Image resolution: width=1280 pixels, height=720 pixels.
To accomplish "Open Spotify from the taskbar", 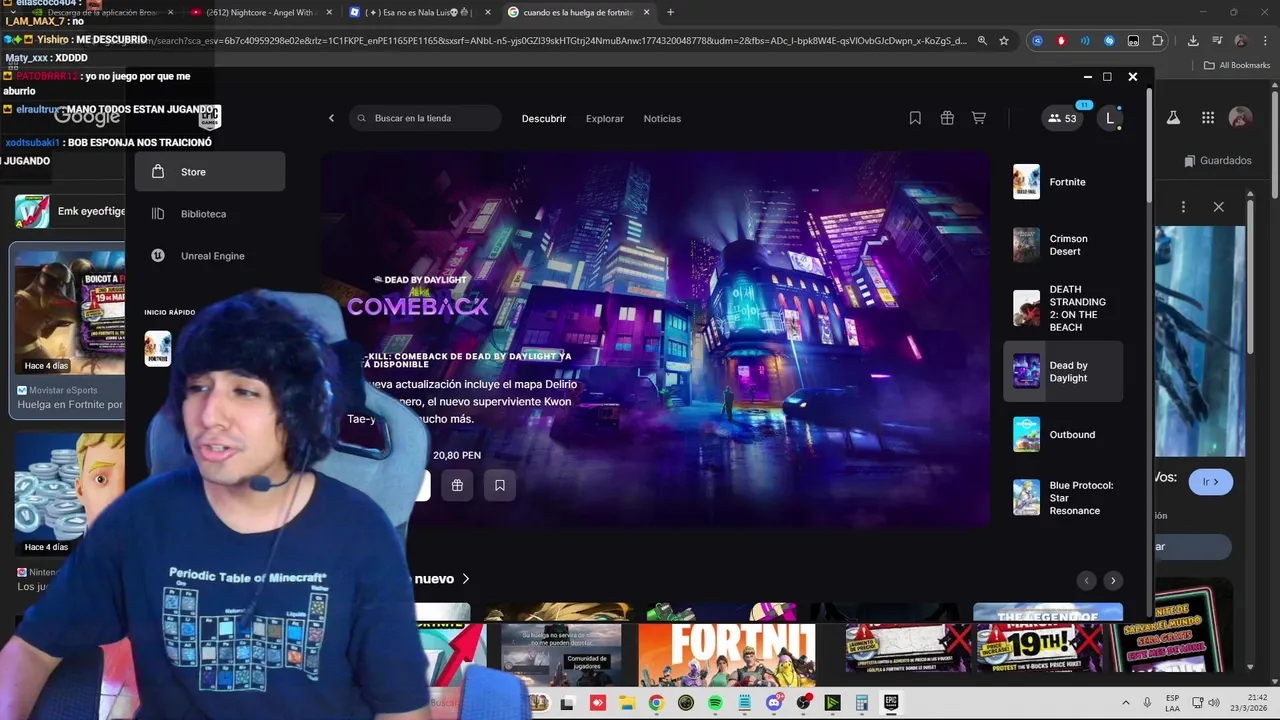I will pos(715,703).
